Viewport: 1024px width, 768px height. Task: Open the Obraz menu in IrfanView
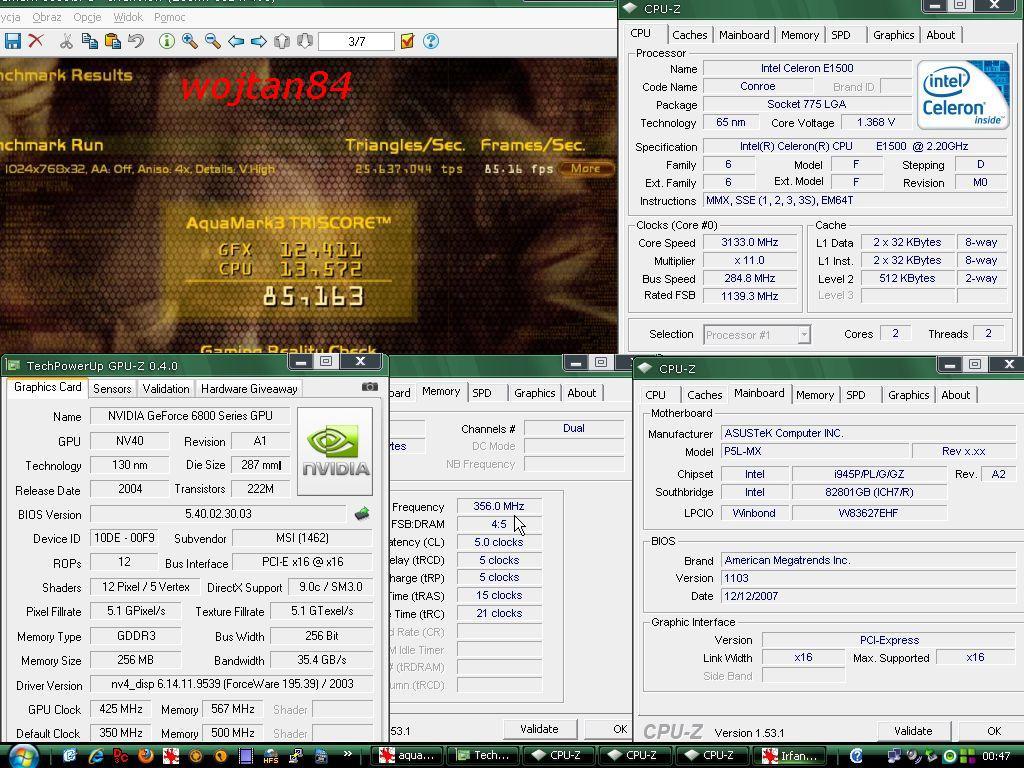click(46, 17)
